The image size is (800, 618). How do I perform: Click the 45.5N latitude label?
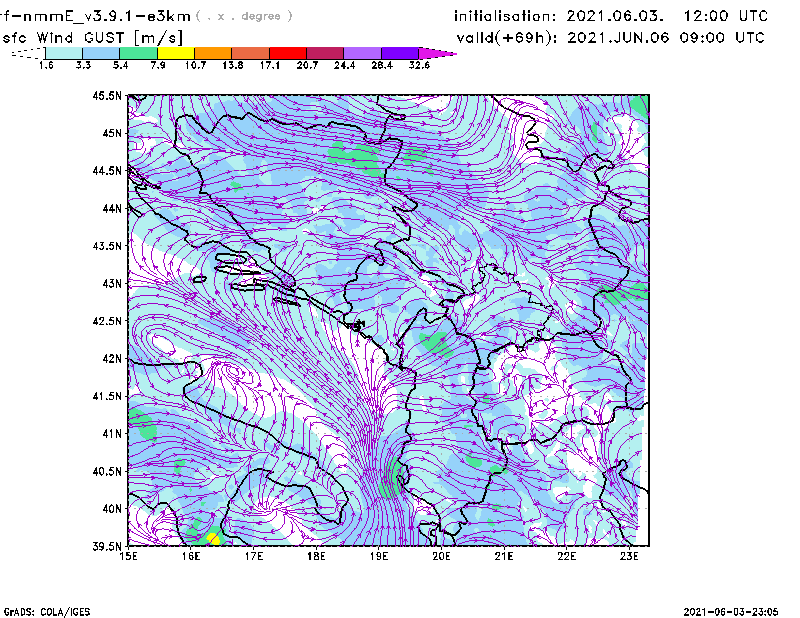107,95
